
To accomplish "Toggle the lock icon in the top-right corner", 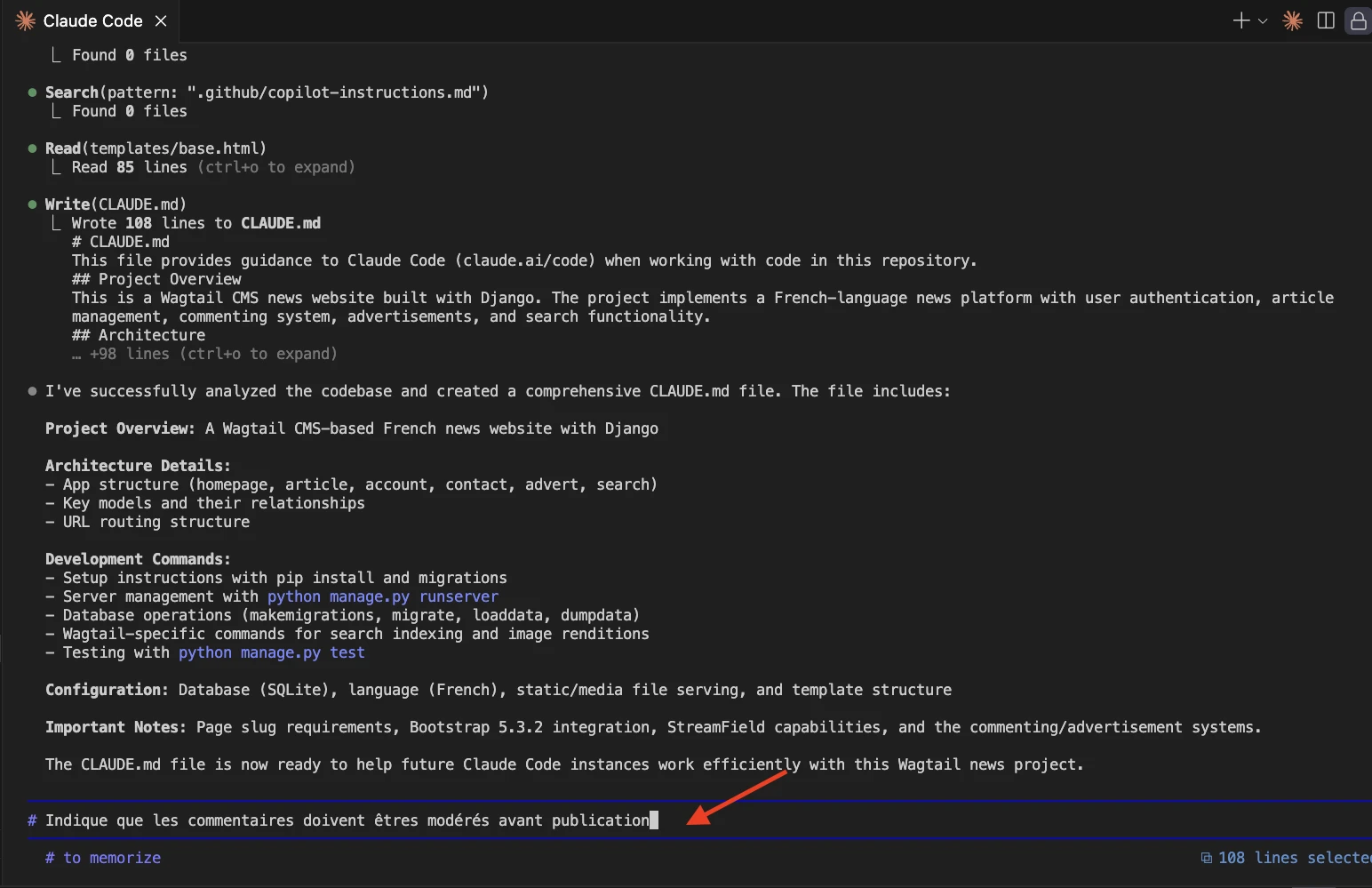I will (1358, 20).
